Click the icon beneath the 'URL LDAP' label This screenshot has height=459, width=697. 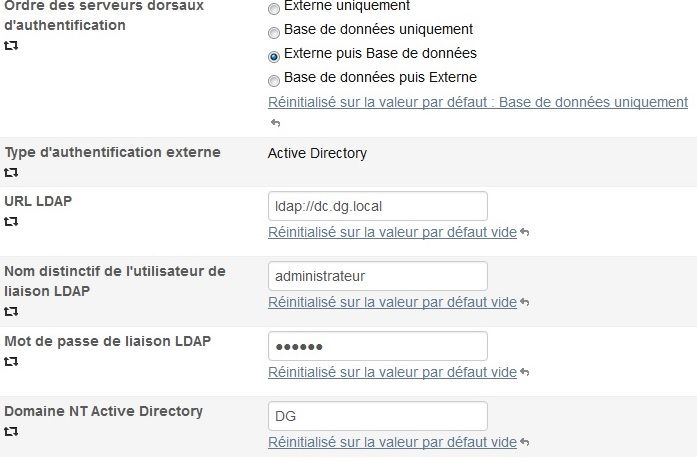tap(11, 222)
